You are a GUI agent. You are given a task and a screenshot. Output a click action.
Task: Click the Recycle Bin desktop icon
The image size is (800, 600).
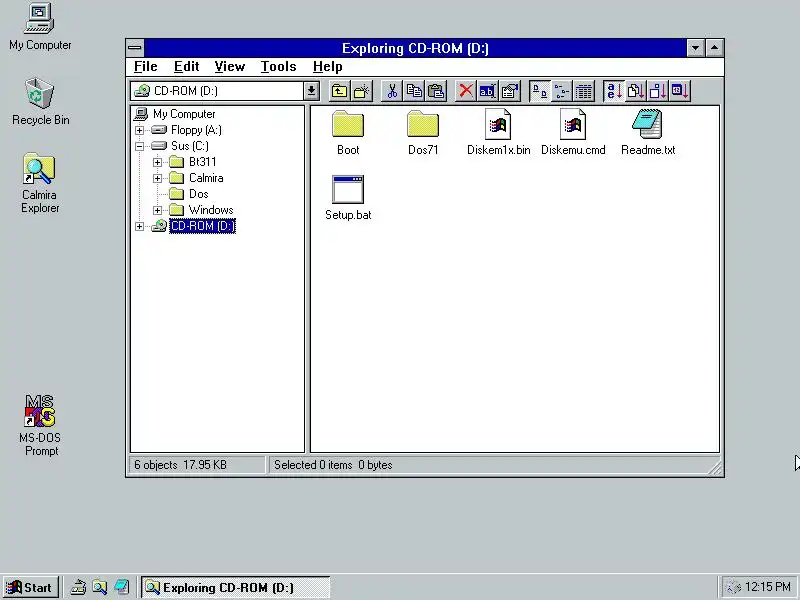[40, 102]
